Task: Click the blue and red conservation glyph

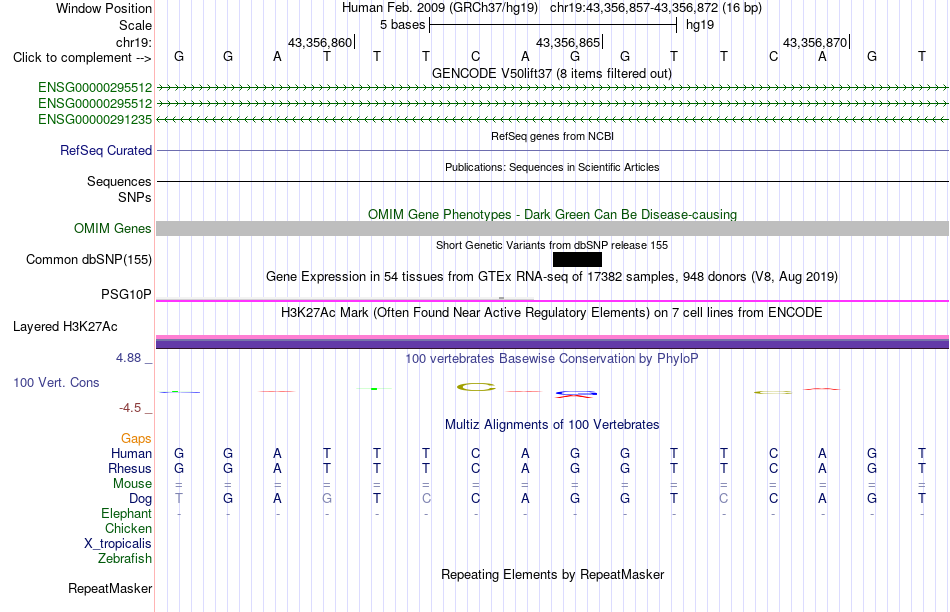Action: [x=576, y=394]
